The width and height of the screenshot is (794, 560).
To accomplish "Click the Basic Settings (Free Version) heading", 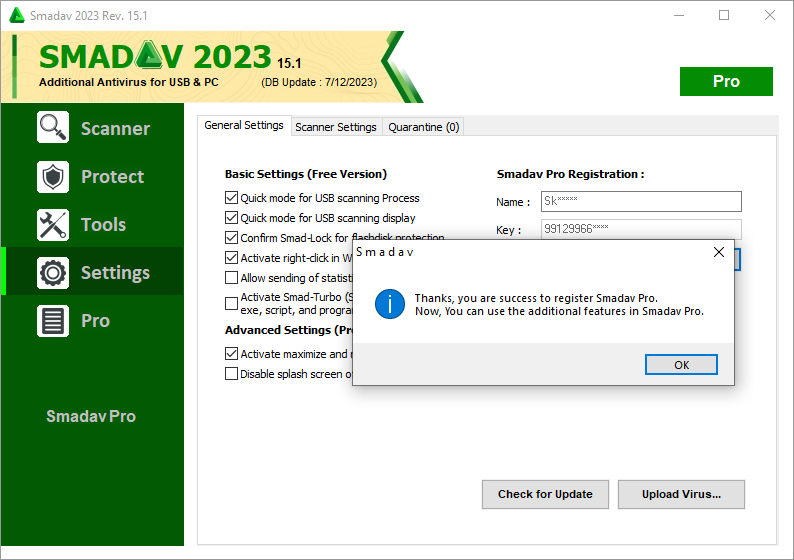I will pyautogui.click(x=306, y=174).
